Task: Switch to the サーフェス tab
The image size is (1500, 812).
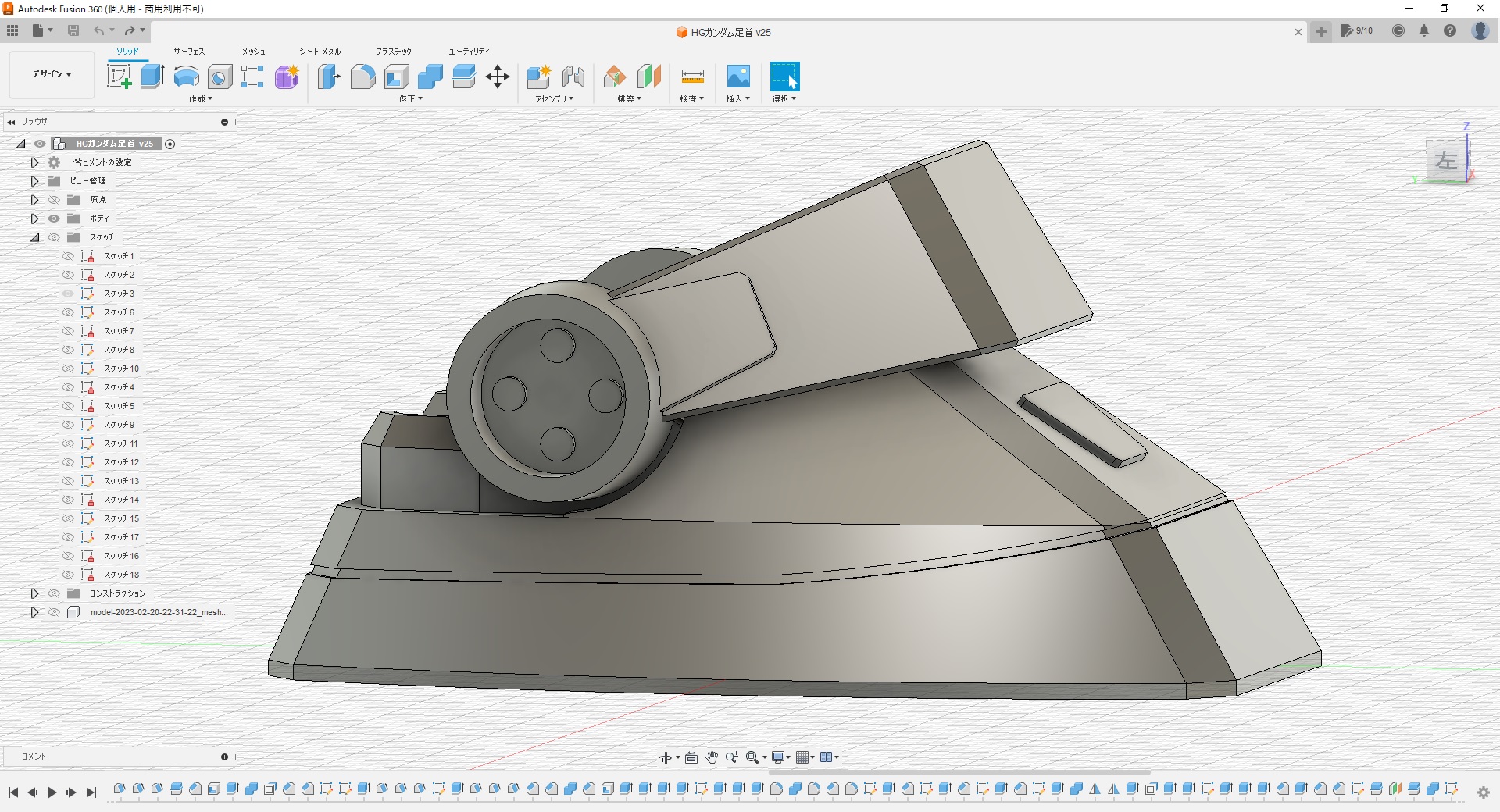Action: pyautogui.click(x=189, y=52)
